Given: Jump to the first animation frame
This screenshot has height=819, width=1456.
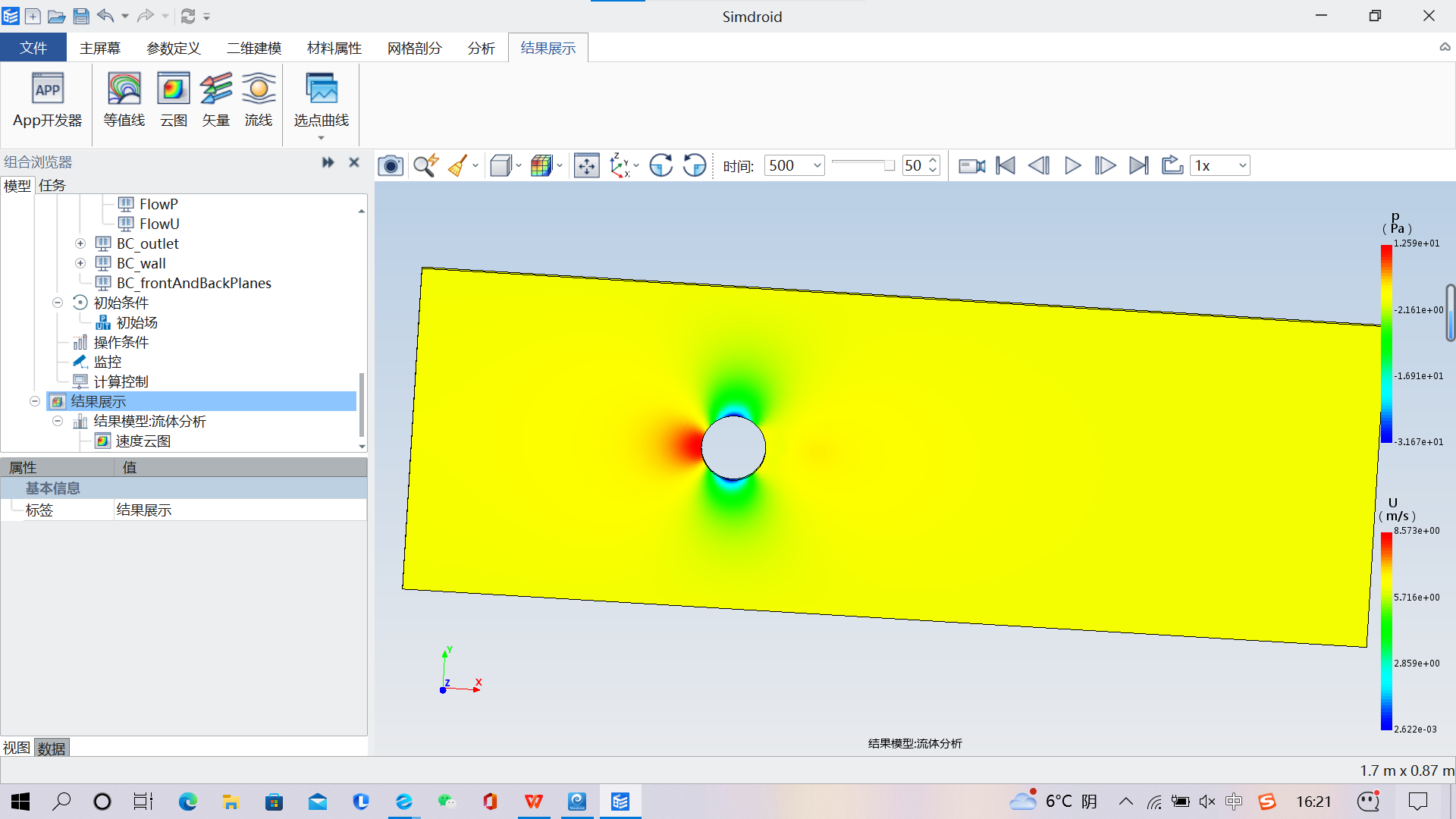Looking at the screenshot, I should [1006, 165].
